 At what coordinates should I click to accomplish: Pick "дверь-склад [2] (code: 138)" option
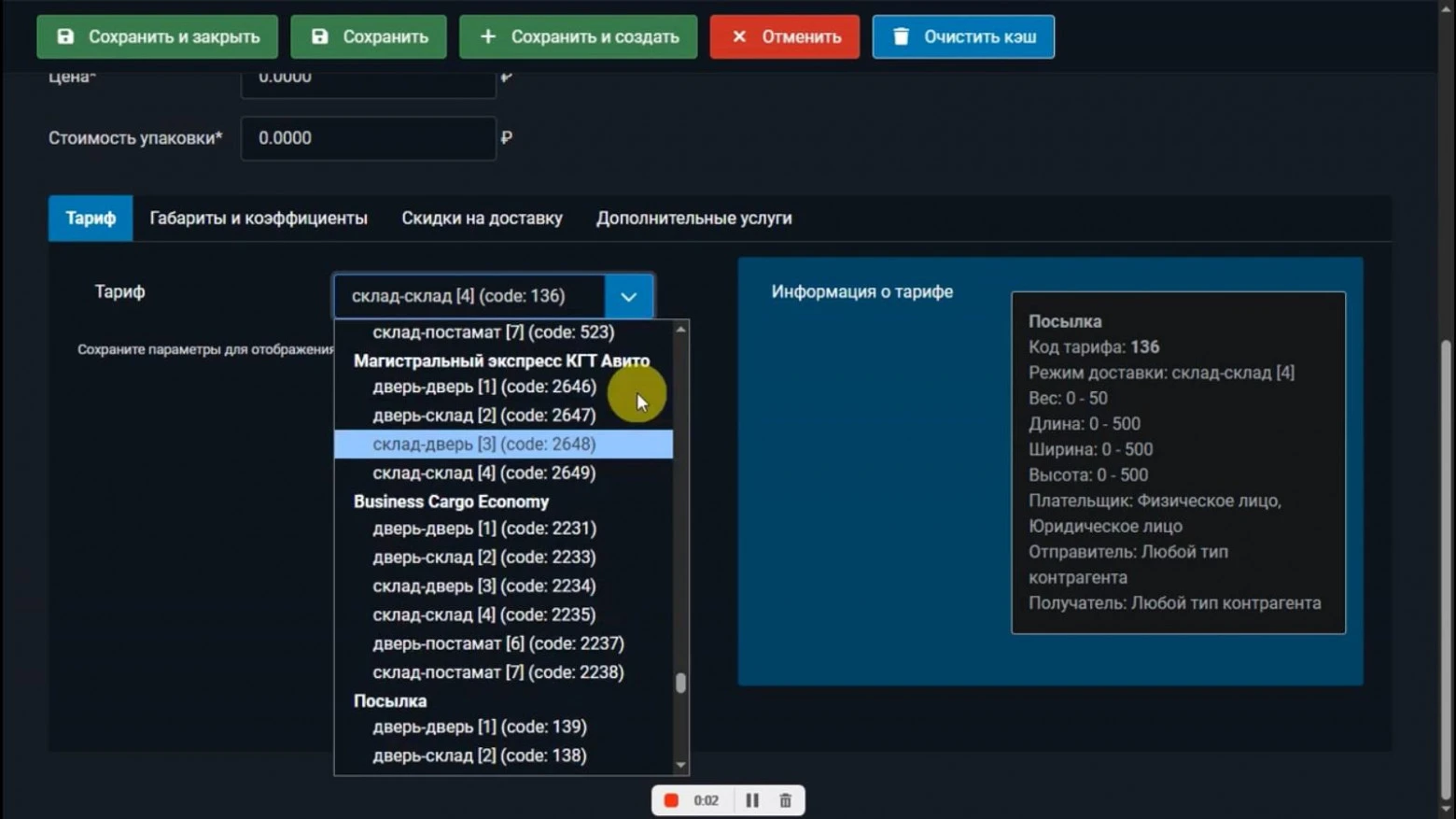click(503, 755)
